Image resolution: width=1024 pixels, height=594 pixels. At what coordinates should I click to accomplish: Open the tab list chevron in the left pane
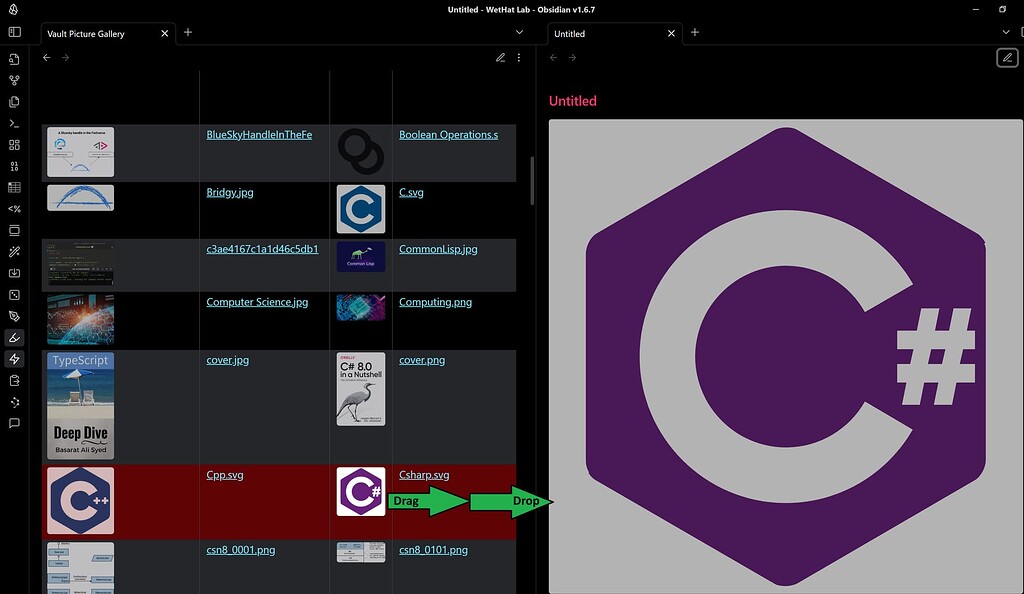(519, 32)
